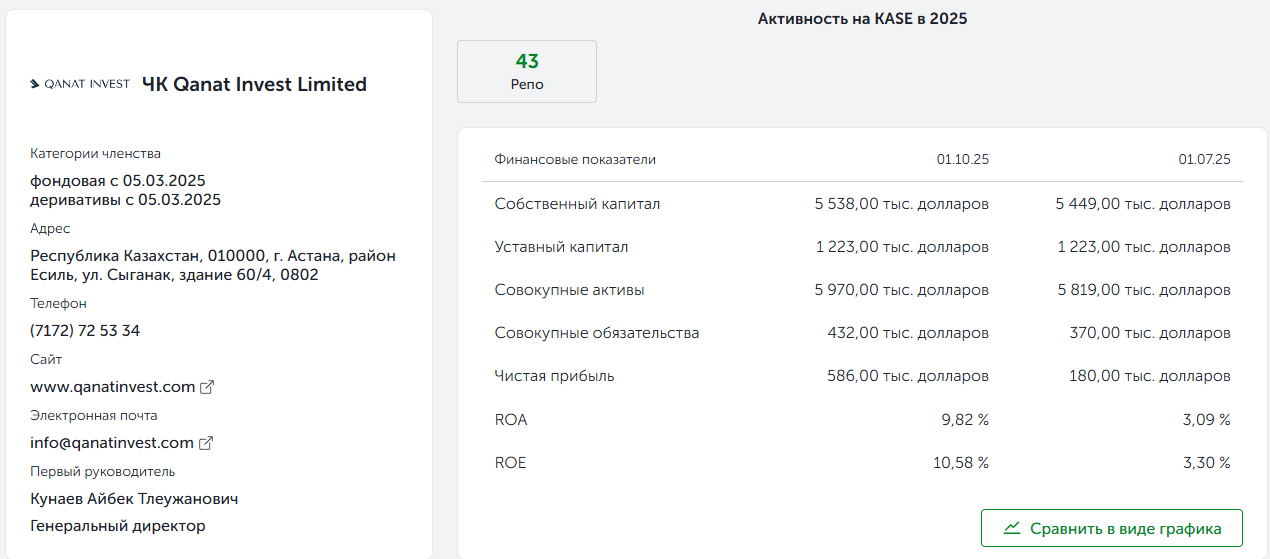Click the value 370,00 тыс. долларов
The image size is (1270, 559).
tap(1150, 333)
